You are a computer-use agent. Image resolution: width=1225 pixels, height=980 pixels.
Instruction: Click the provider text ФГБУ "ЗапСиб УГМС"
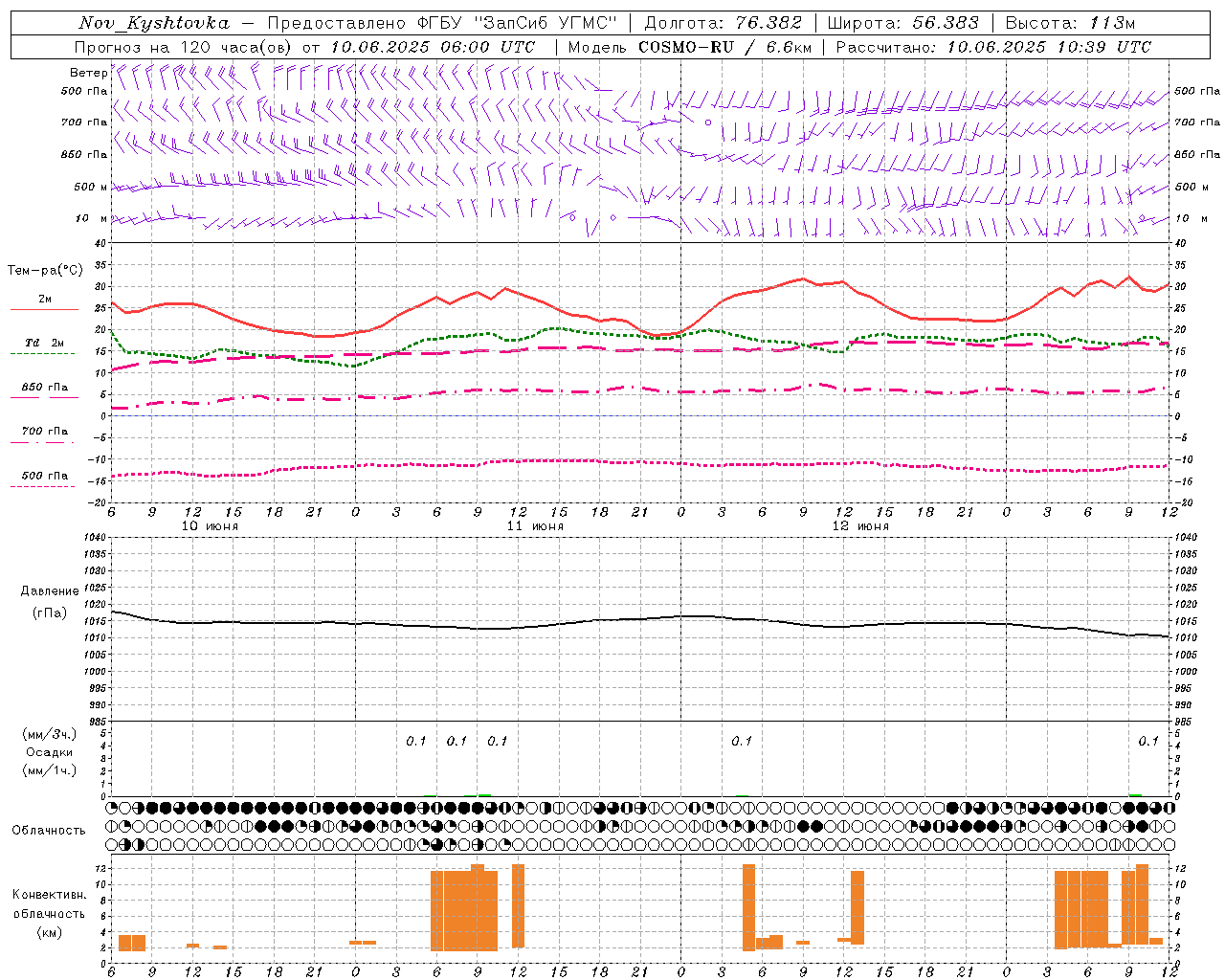tap(517, 23)
